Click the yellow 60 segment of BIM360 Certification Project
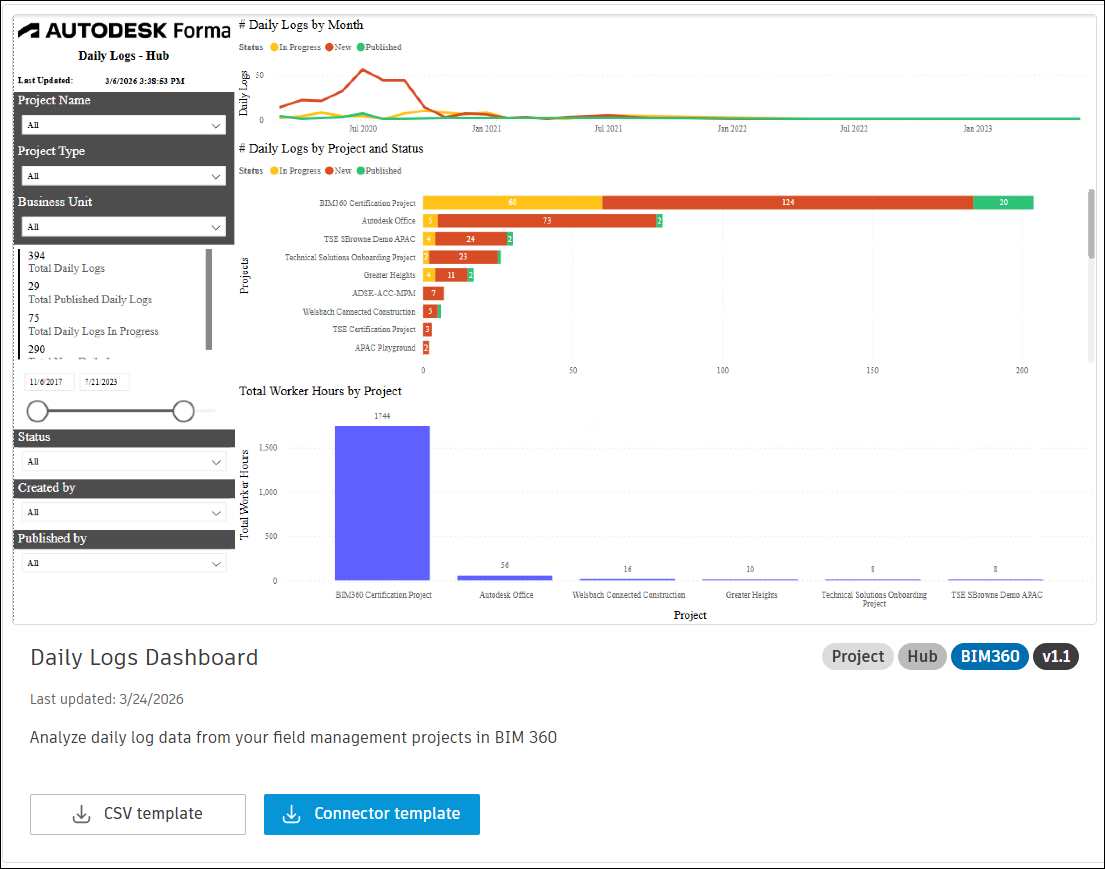This screenshot has width=1105, height=869. (x=512, y=202)
